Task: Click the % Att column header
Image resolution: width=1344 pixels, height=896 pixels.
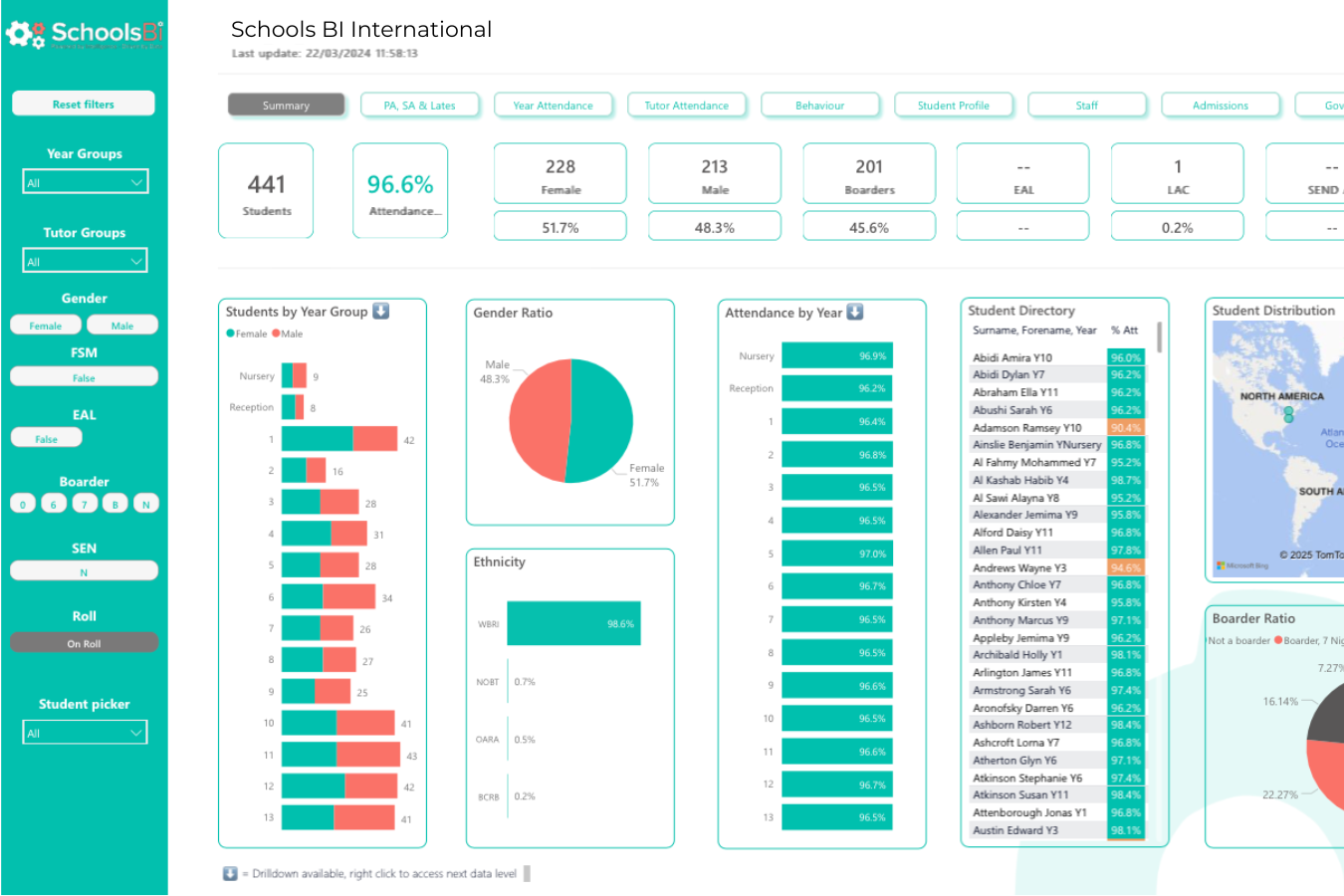Action: [1124, 331]
